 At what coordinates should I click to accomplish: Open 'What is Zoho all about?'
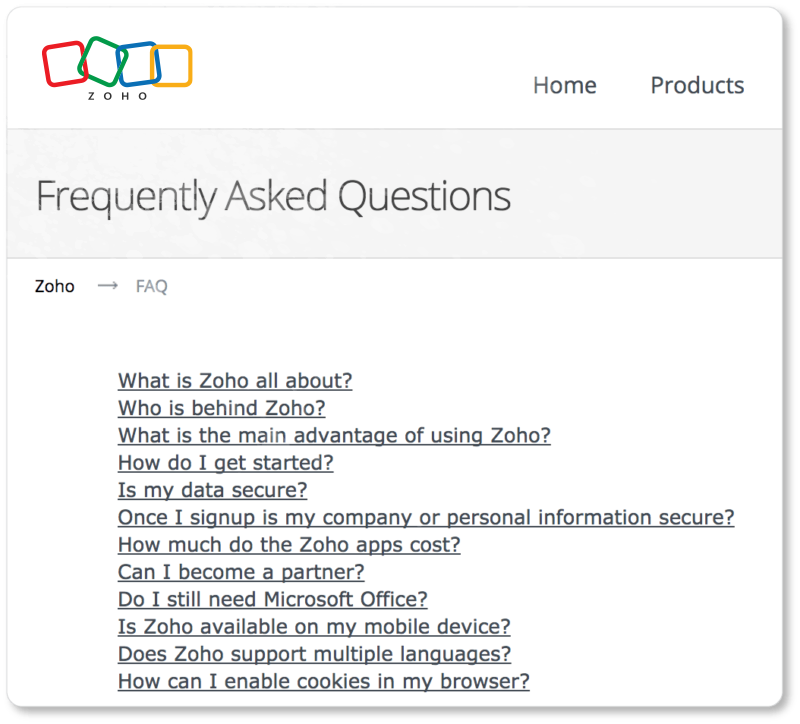point(234,381)
